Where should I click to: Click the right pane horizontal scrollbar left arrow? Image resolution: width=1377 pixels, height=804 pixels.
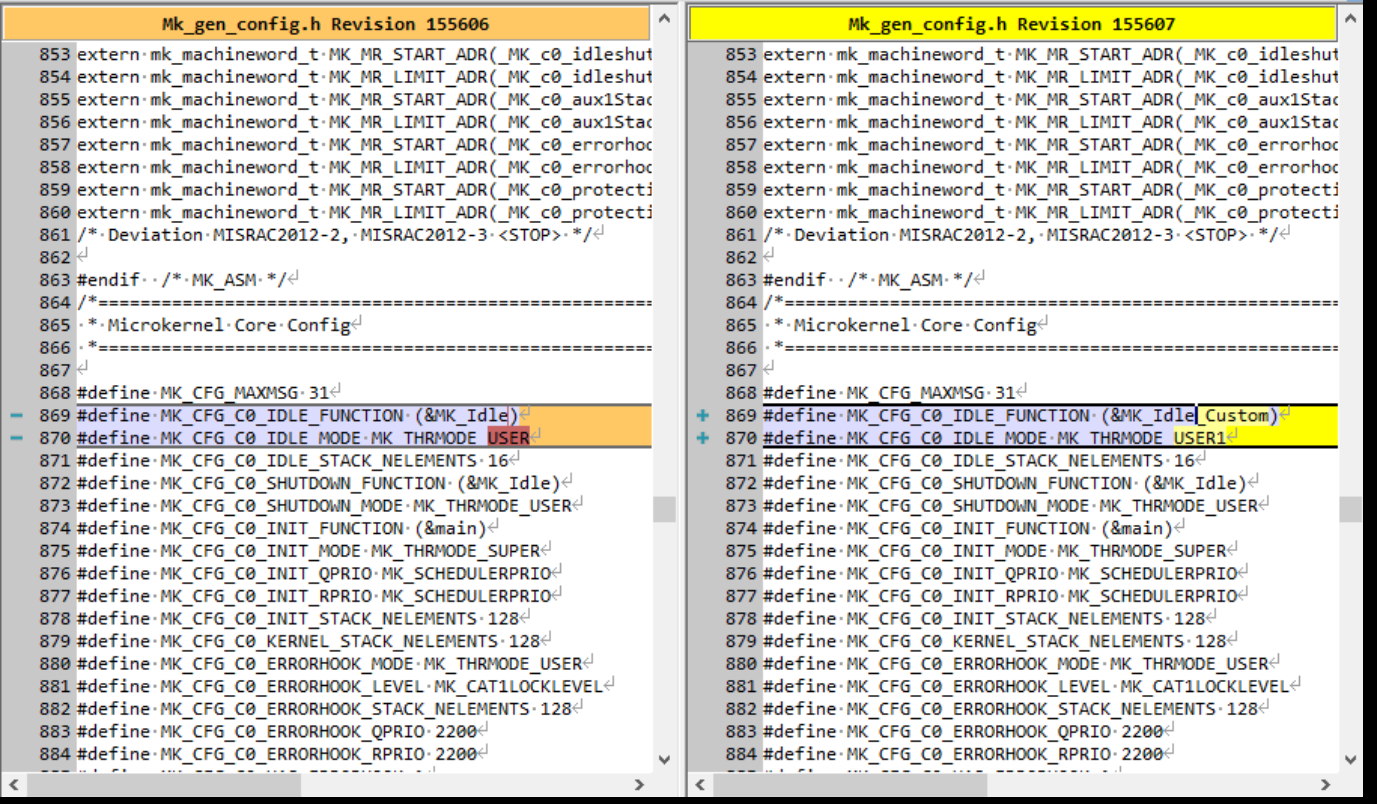(700, 784)
